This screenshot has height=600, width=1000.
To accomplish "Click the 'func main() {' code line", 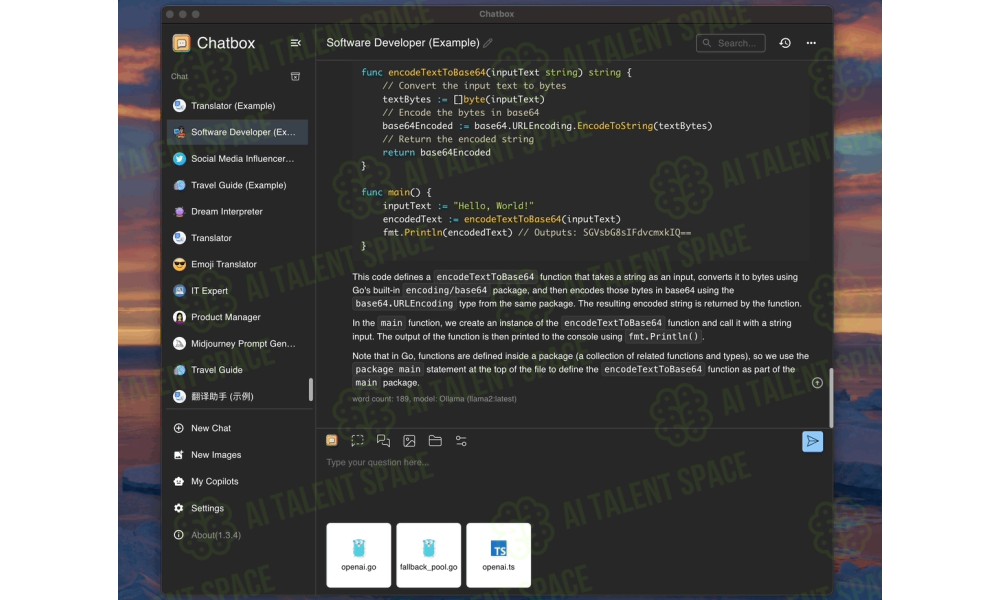I will (x=396, y=192).
